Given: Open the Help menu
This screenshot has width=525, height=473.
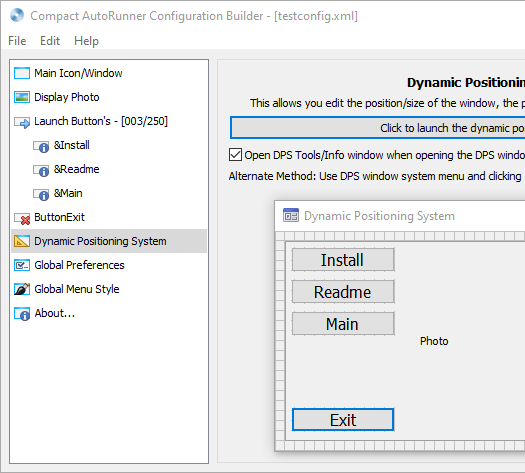Looking at the screenshot, I should (x=86, y=41).
